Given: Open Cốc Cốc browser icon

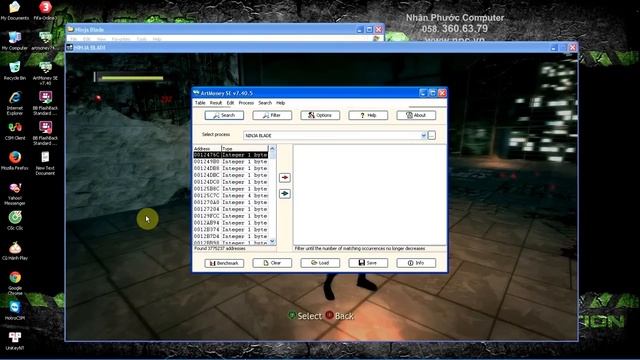Looking at the screenshot, I should point(15,220).
